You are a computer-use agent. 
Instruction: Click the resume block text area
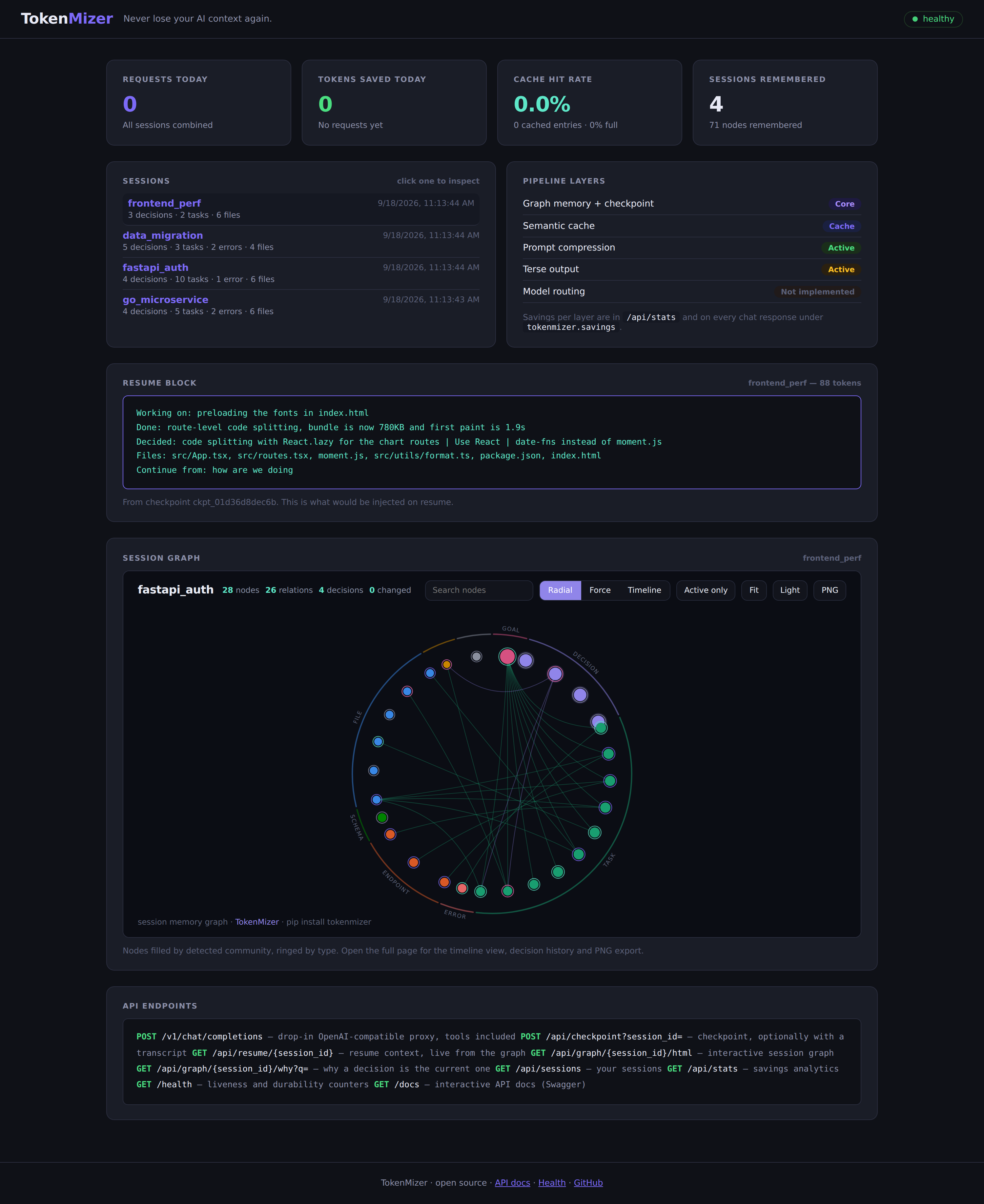click(492, 442)
